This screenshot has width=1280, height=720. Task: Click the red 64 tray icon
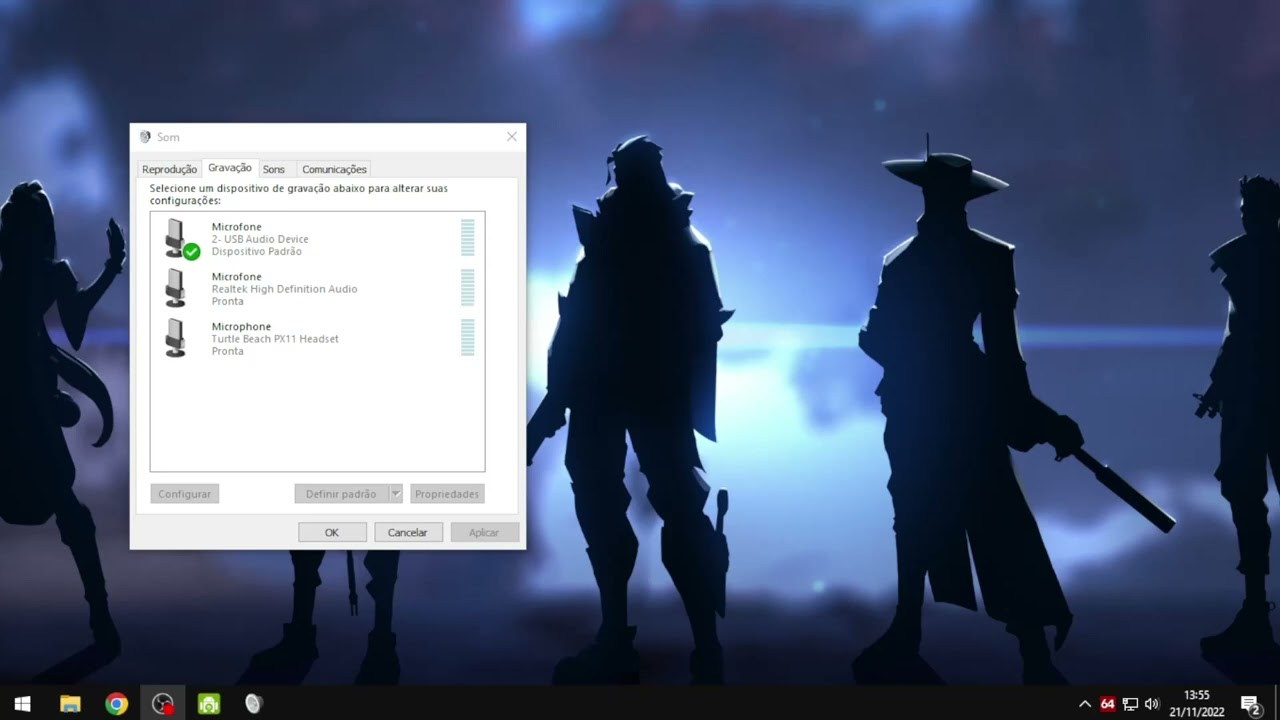(x=1107, y=704)
